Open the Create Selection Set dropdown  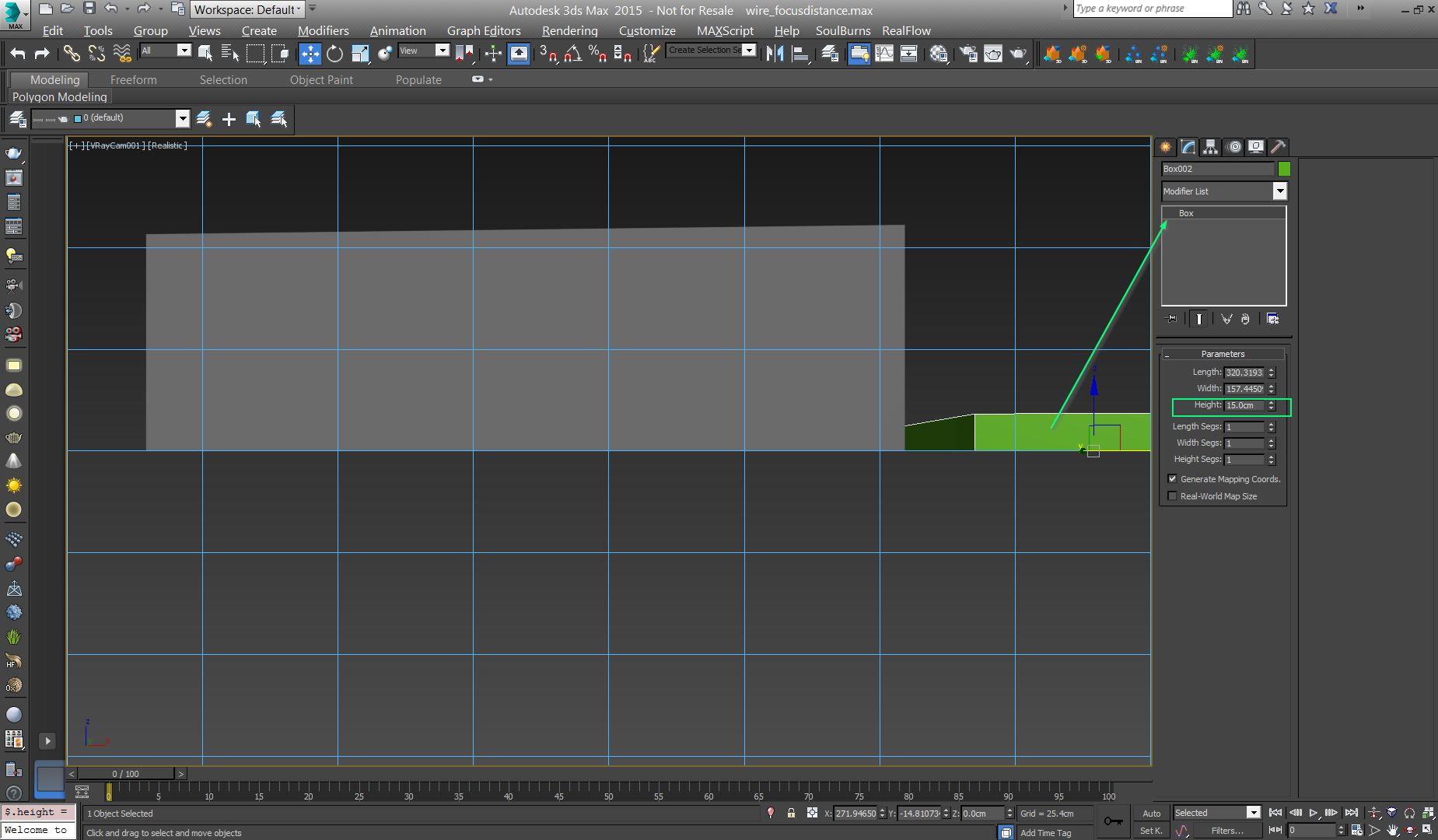[x=712, y=50]
